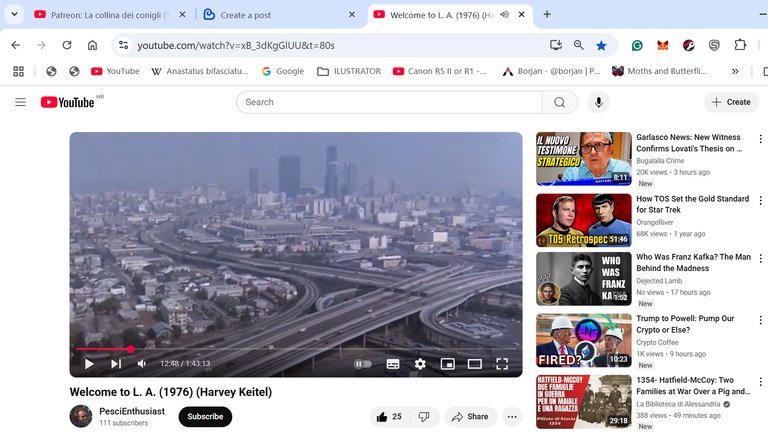Click the YouTube Search field
The image size is (768, 433).
389,102
